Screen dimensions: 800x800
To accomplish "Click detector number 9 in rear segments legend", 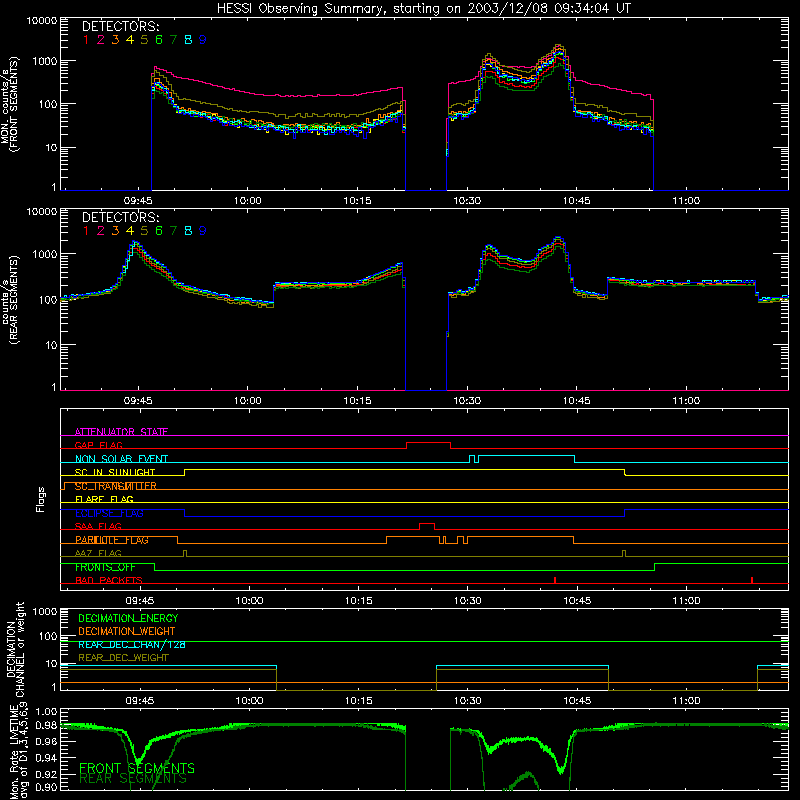I will point(203,231).
